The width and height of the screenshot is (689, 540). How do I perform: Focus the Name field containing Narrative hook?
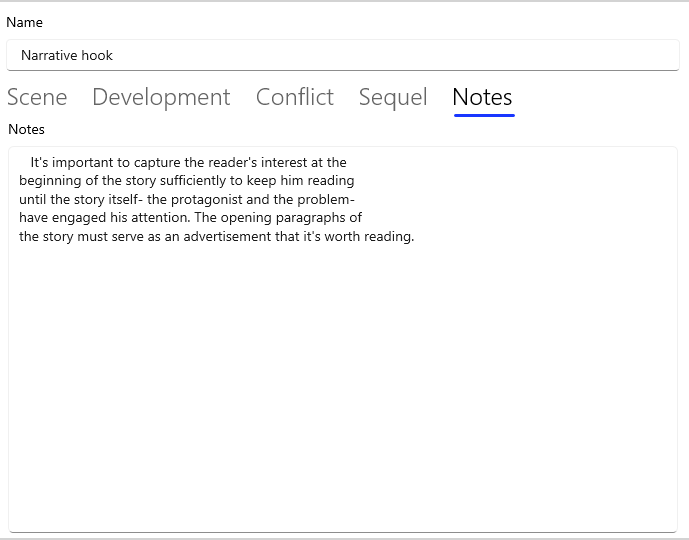[342, 55]
